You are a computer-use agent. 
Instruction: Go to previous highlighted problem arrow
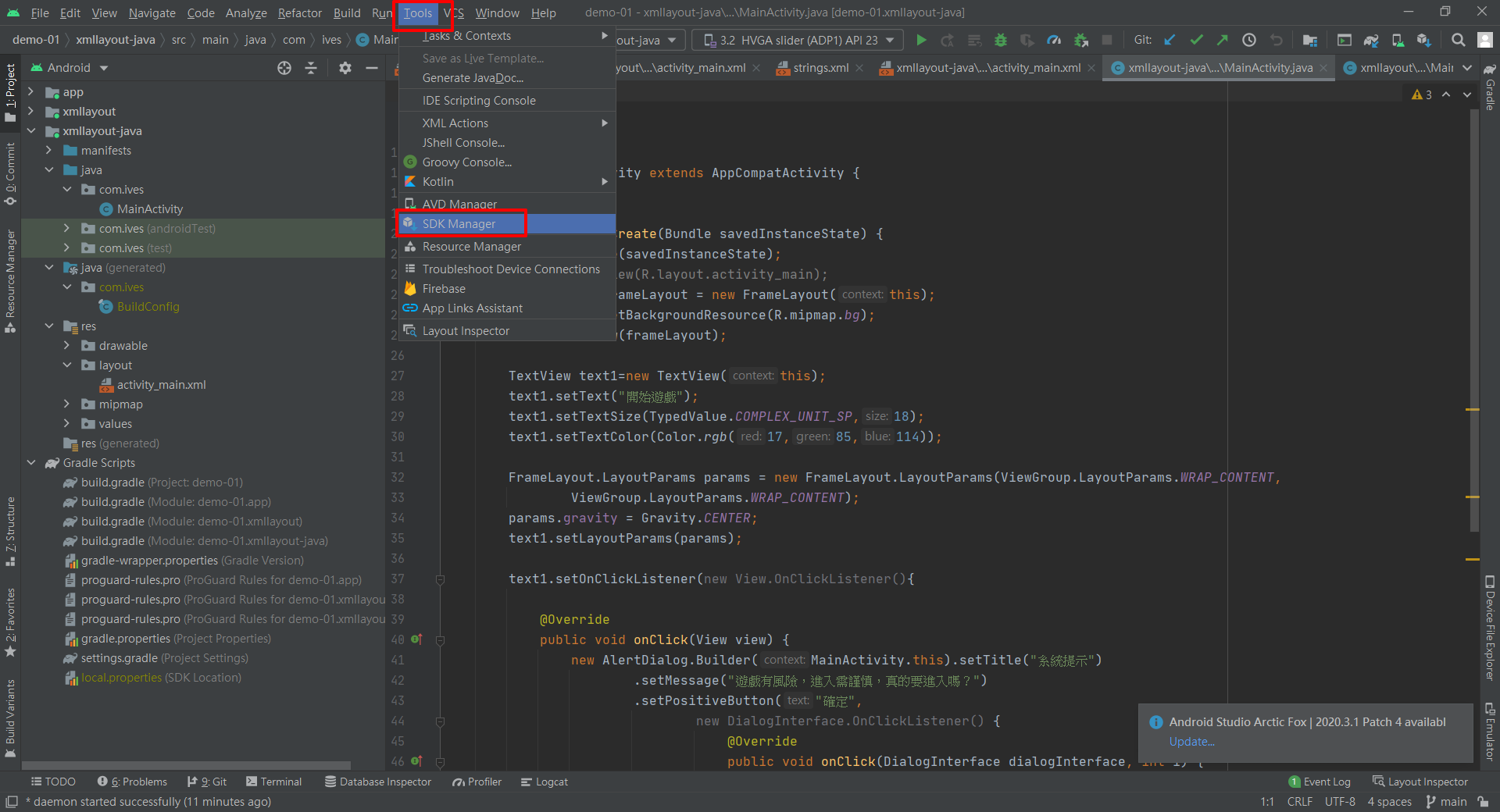click(1446, 94)
